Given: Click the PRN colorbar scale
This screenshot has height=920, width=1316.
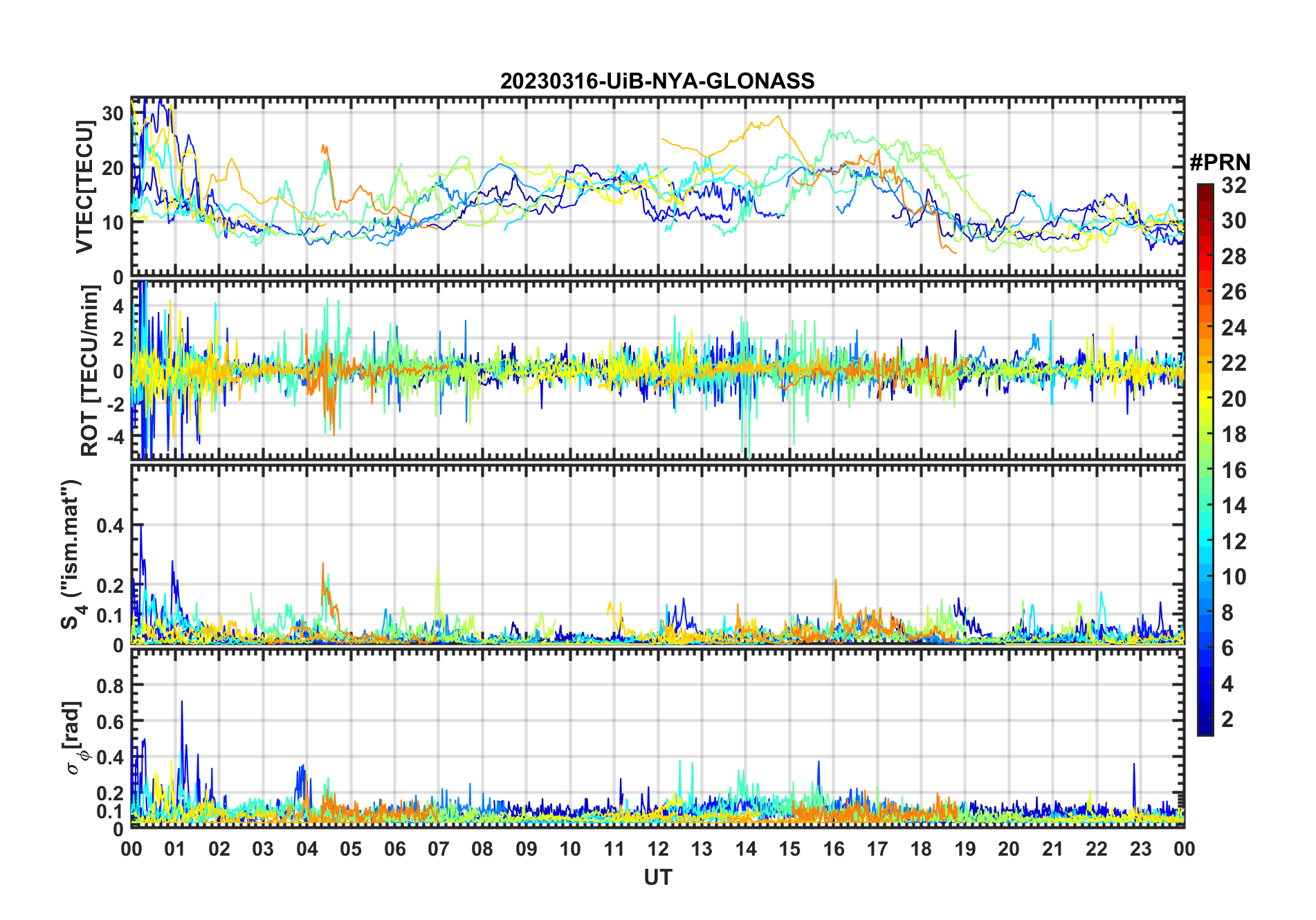Looking at the screenshot, I should pos(1205,459).
